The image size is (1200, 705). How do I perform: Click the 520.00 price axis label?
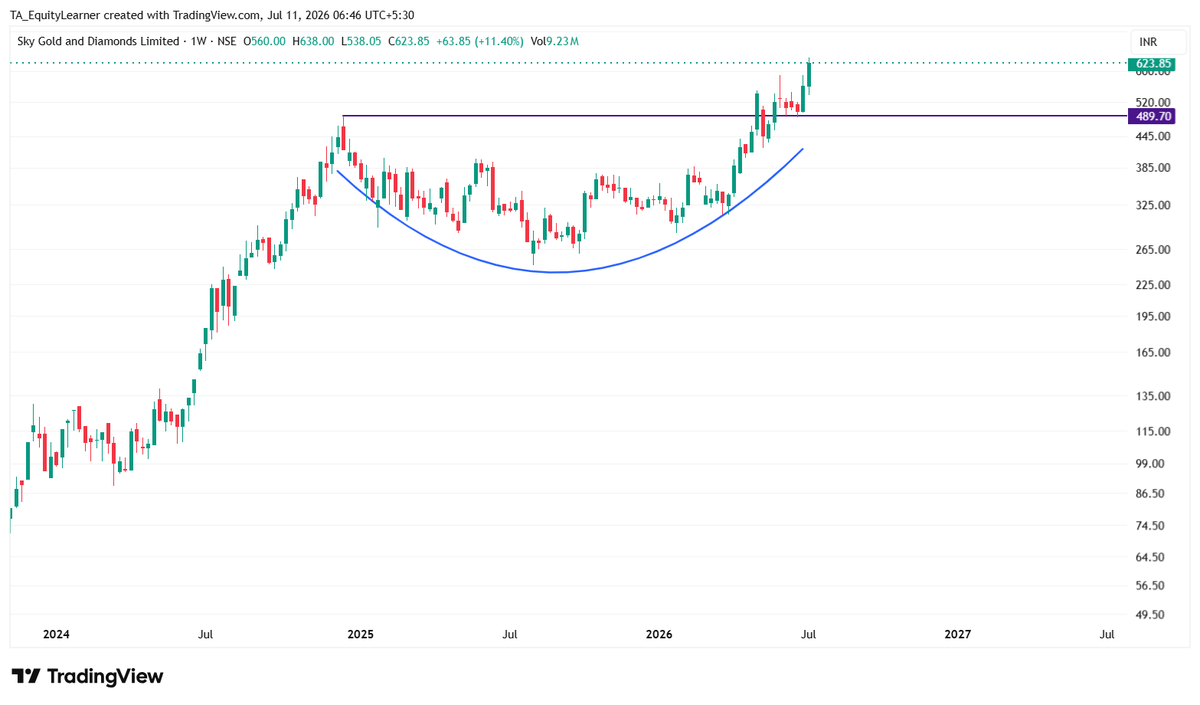1153,102
